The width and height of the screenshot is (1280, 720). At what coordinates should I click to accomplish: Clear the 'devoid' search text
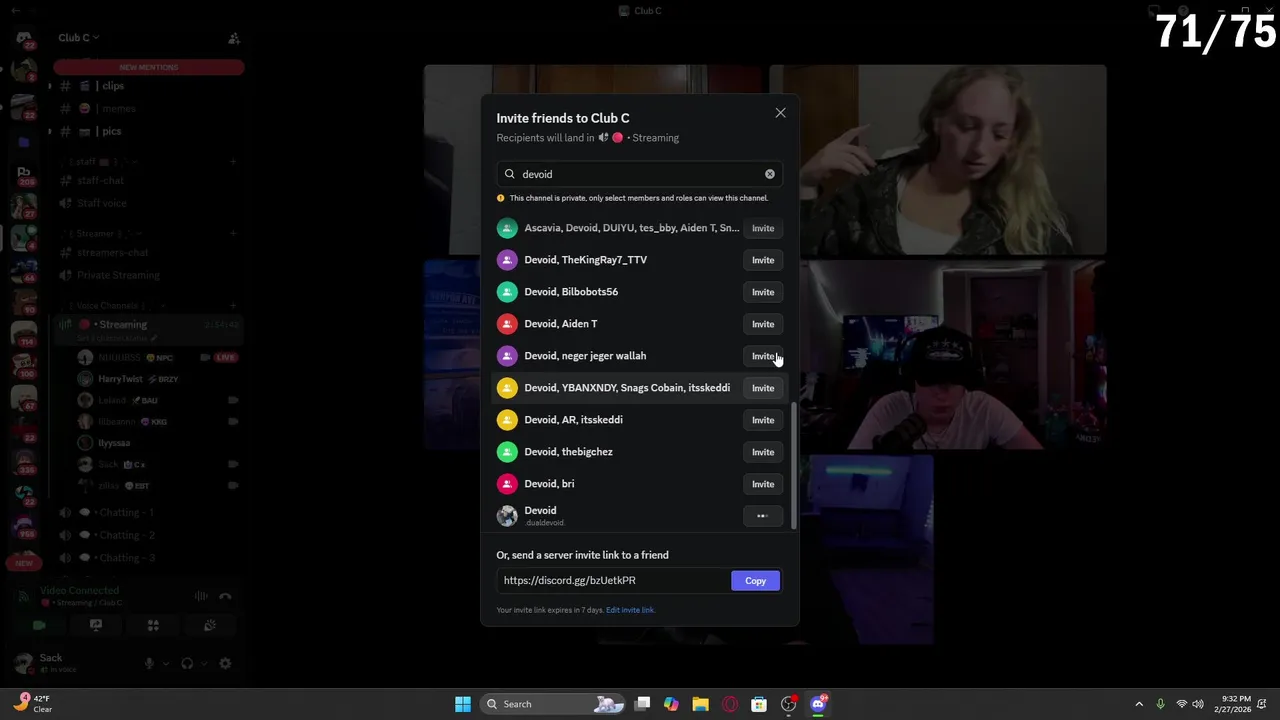tap(770, 174)
